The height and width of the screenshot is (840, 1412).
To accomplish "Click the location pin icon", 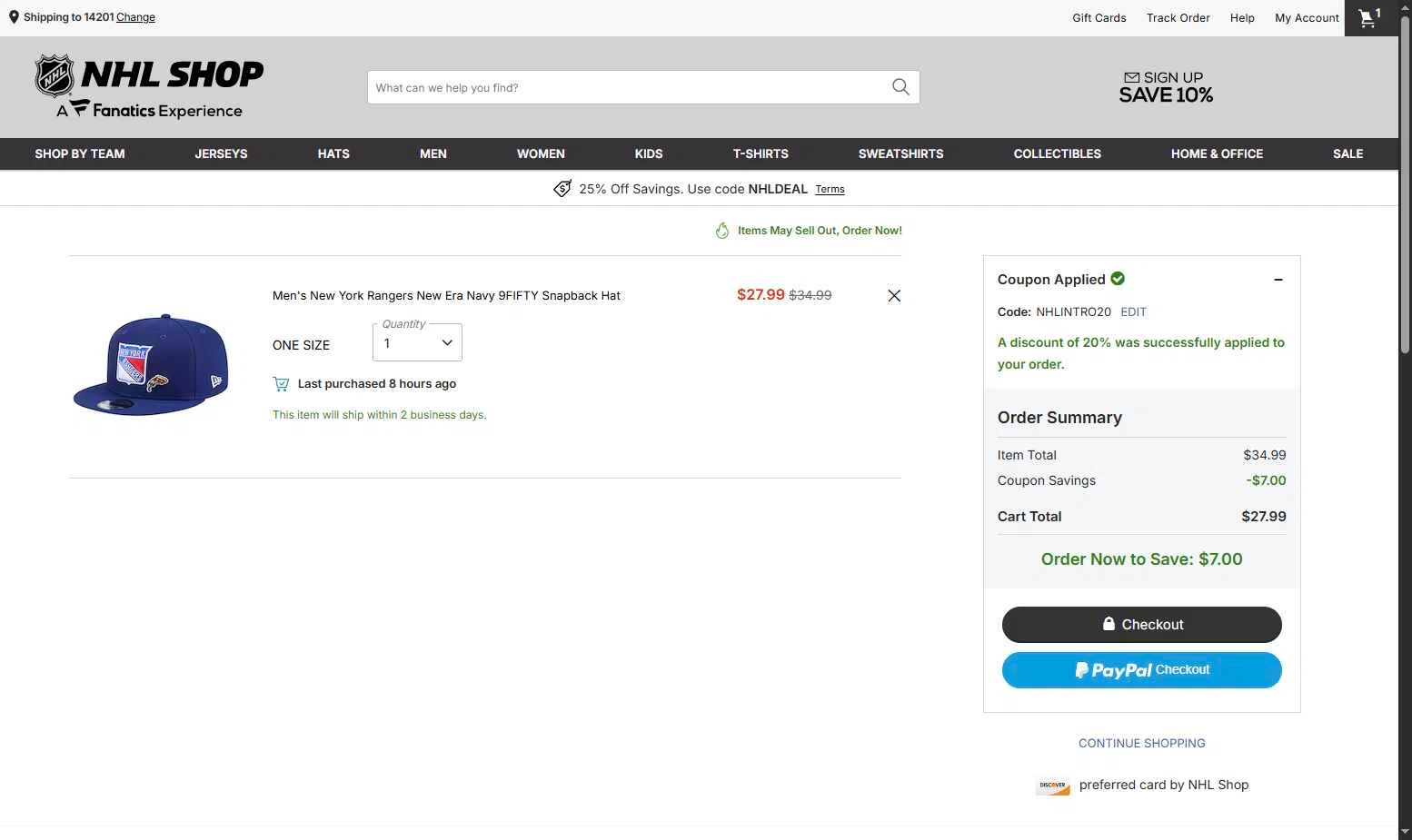I will (x=14, y=17).
